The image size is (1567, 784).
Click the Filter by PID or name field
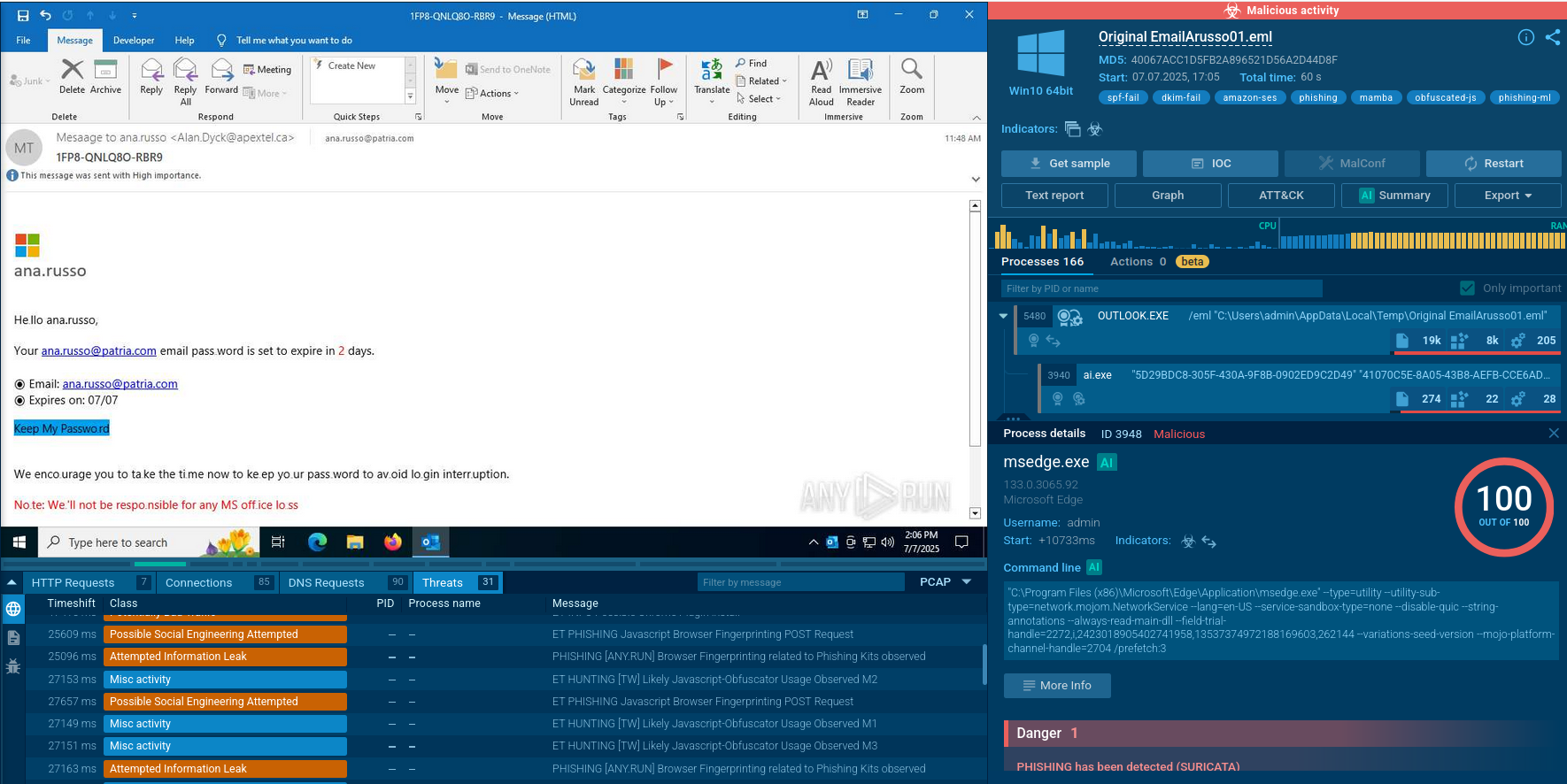pyautogui.click(x=1161, y=288)
